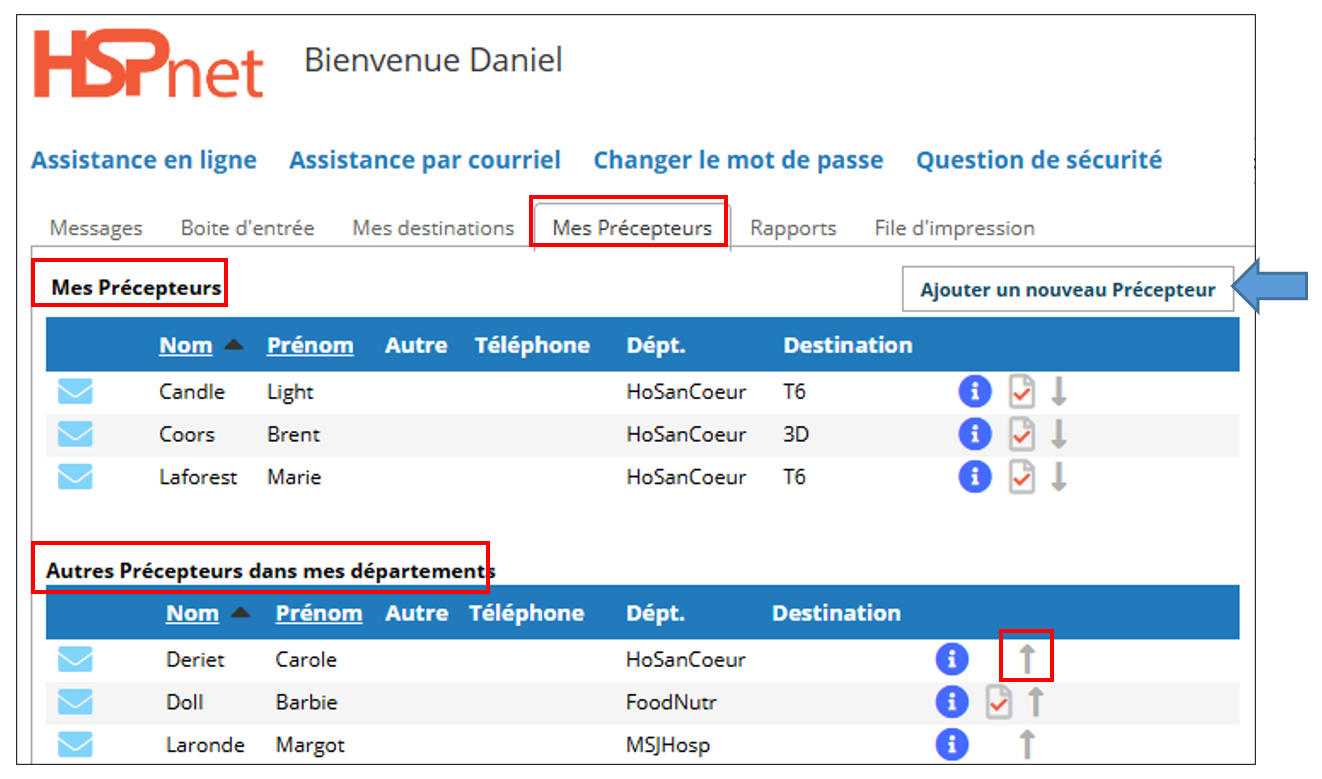Sort Mes Précepteurs by Prénom column
This screenshot has height=779, width=1322.
310,345
